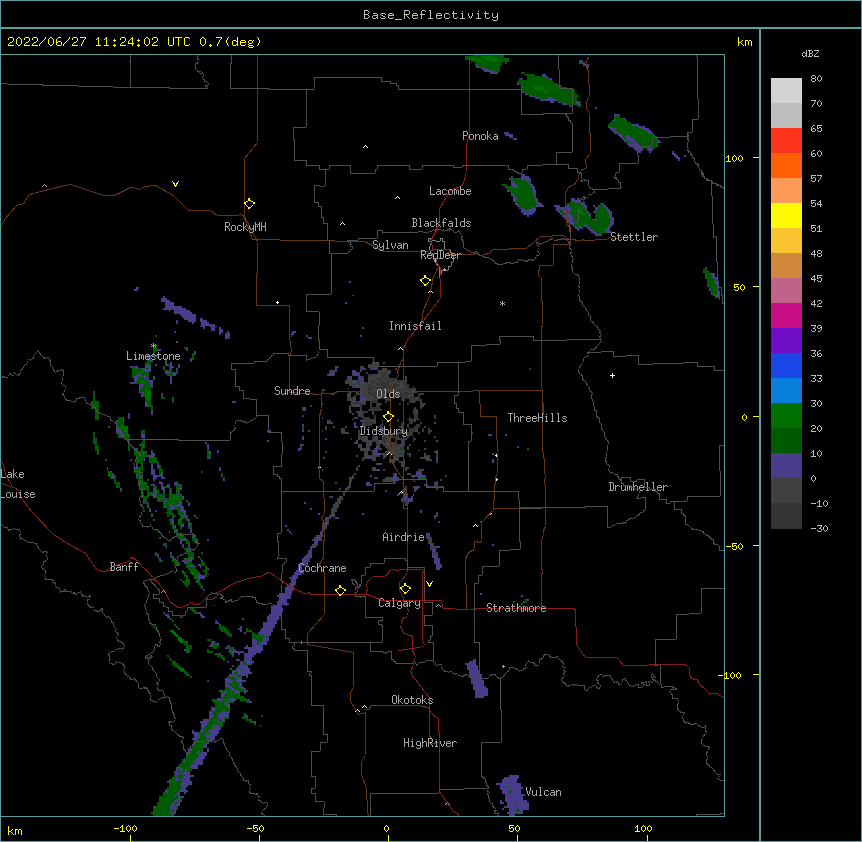Click the Cochrane city label
Image resolution: width=862 pixels, height=842 pixels.
[322, 568]
